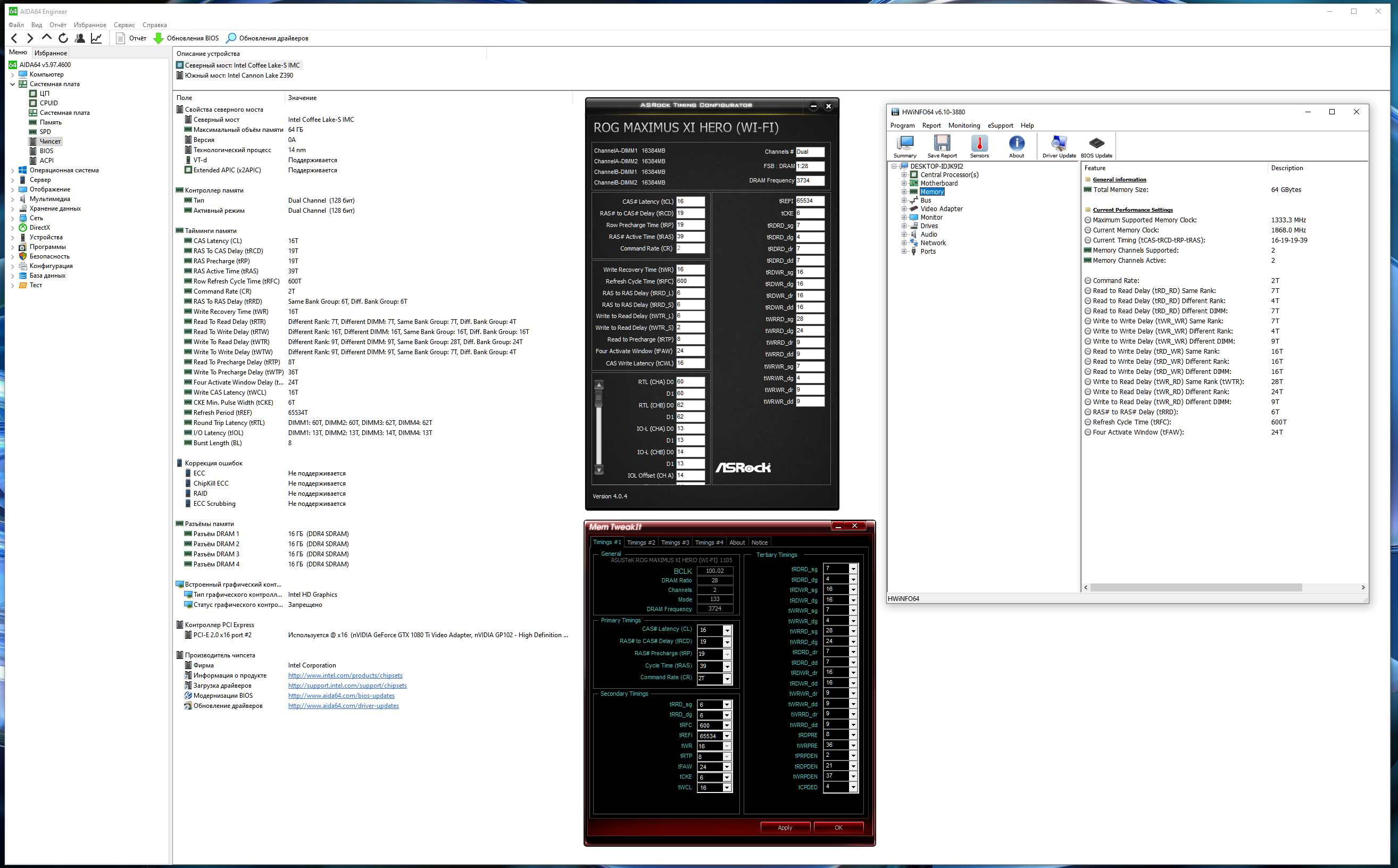This screenshot has height=868, width=1398.
Task: Expand the Компьютер tree node
Action: 13,74
